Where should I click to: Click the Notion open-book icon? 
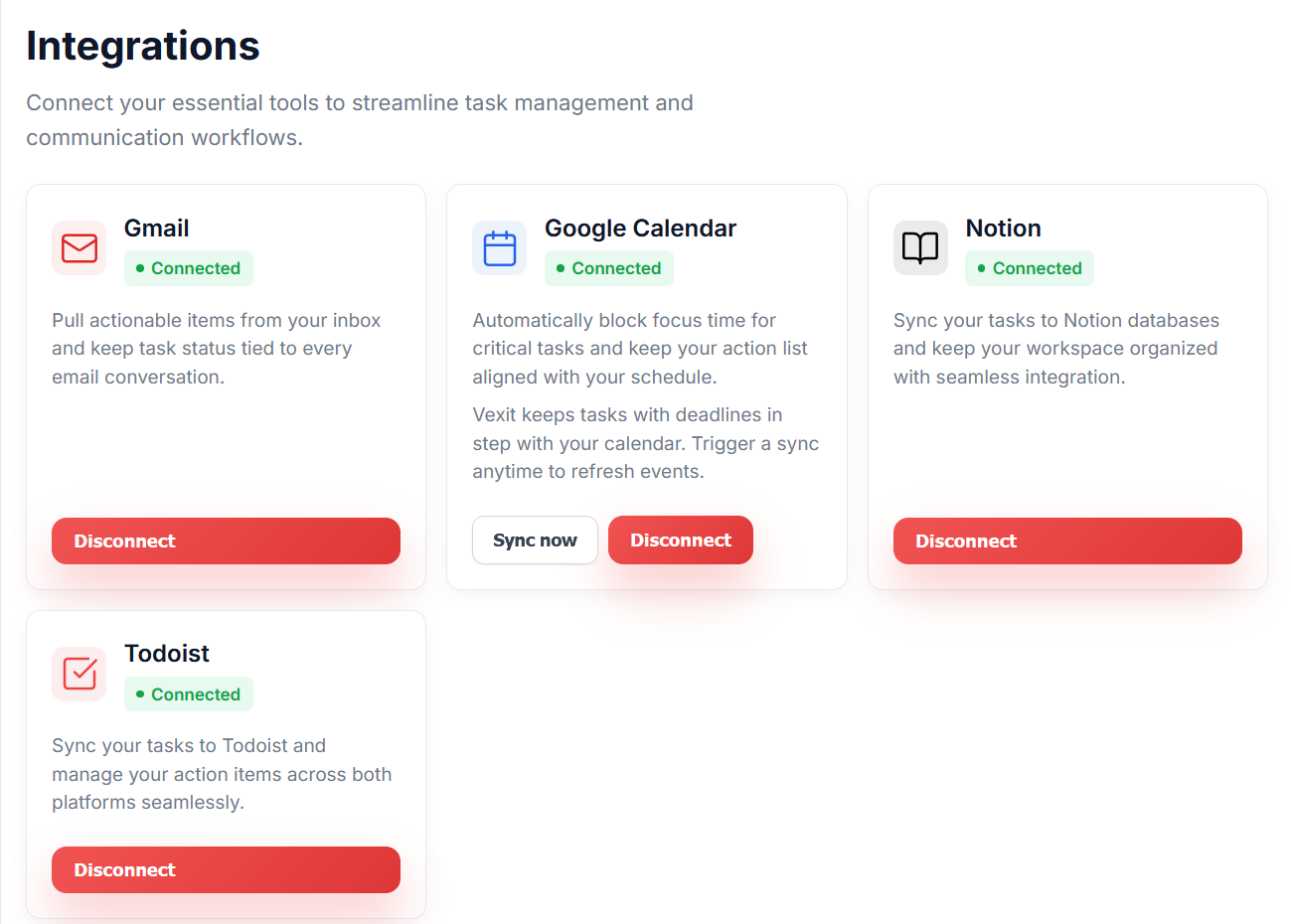[920, 247]
